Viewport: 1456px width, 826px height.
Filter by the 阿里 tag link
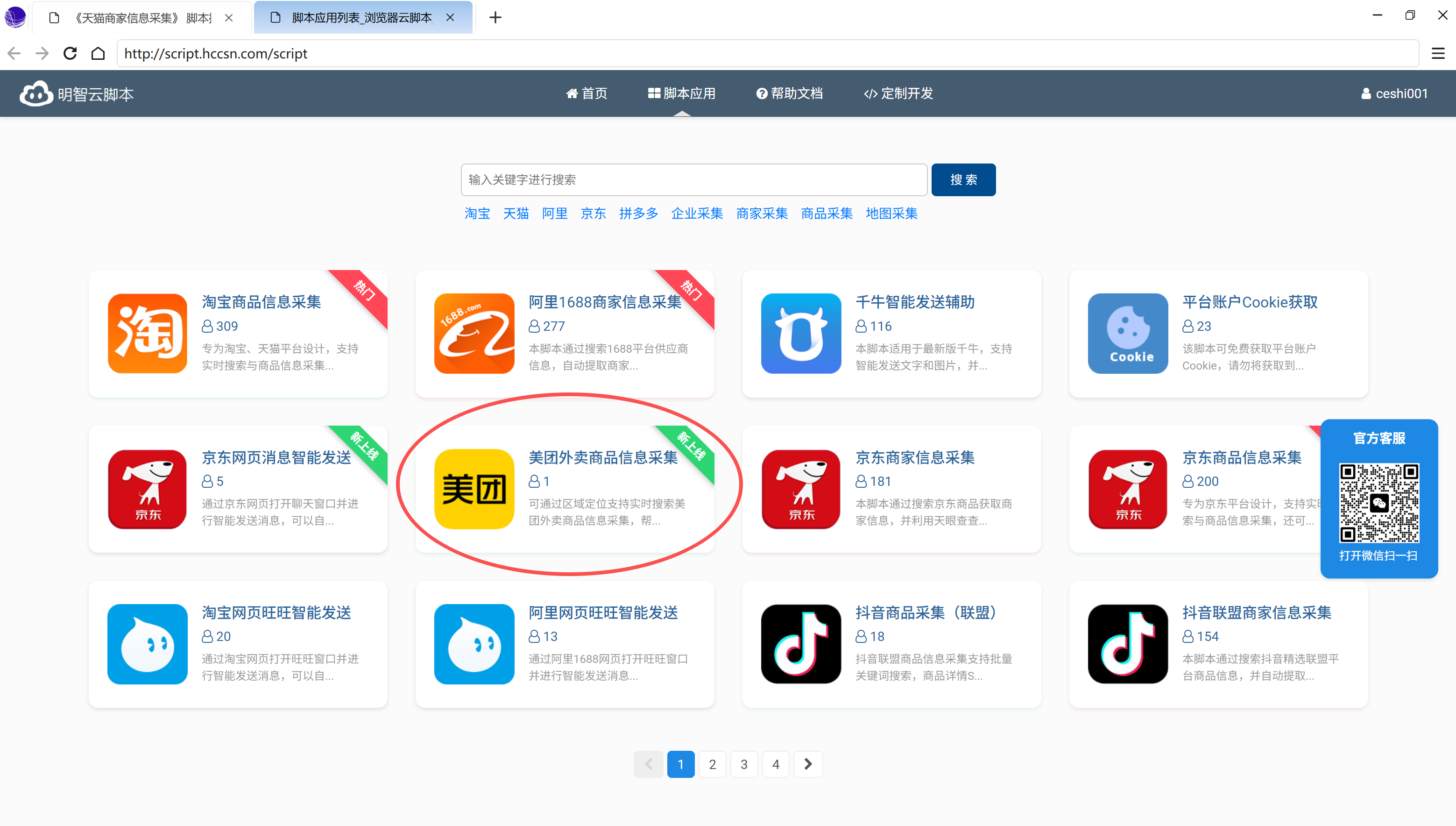coord(554,214)
